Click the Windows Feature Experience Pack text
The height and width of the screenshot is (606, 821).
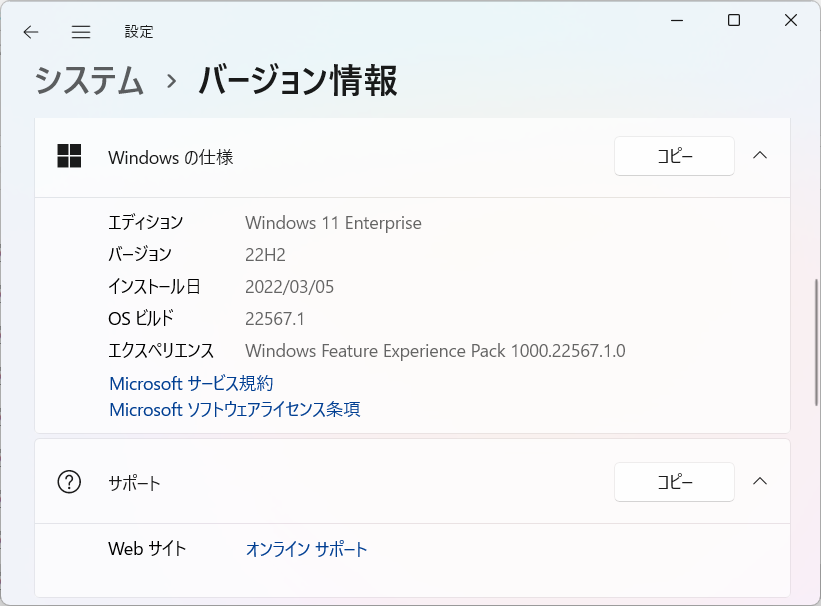[435, 351]
